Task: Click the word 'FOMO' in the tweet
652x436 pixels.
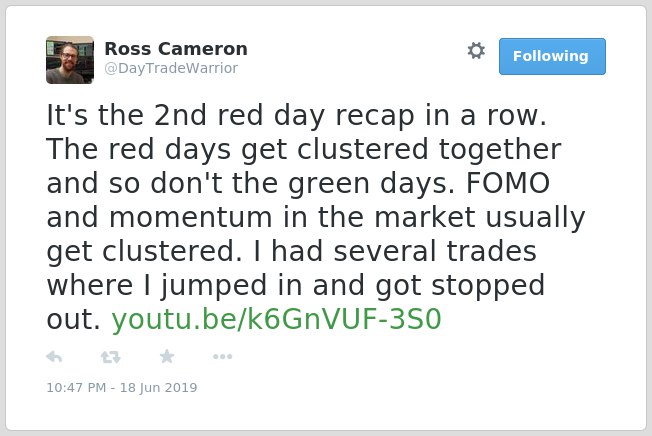Action: 508,183
